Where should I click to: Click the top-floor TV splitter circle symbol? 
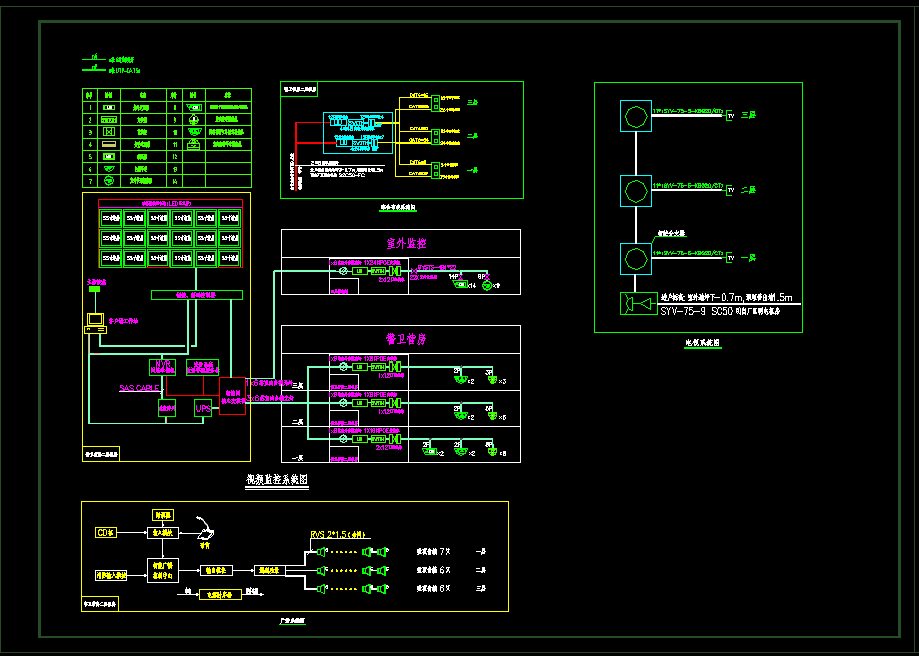tap(634, 116)
